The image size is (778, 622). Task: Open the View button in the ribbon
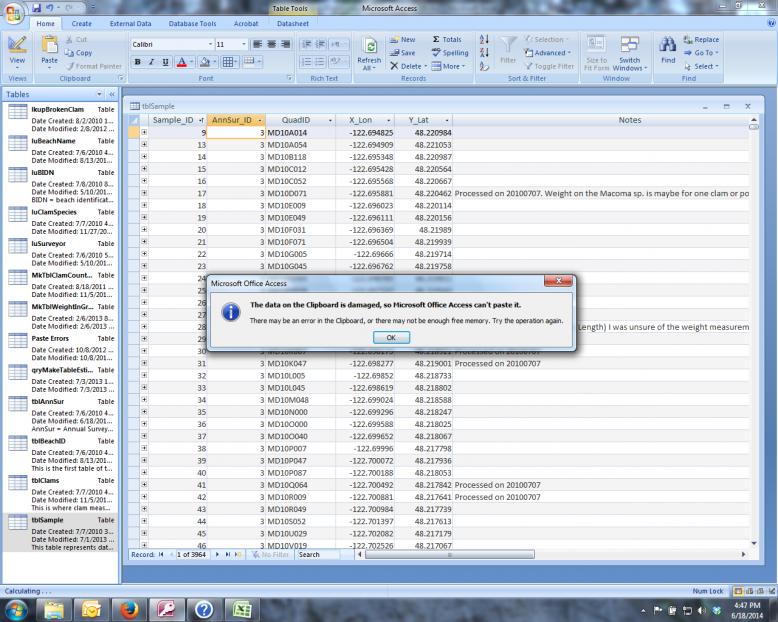[x=17, y=52]
